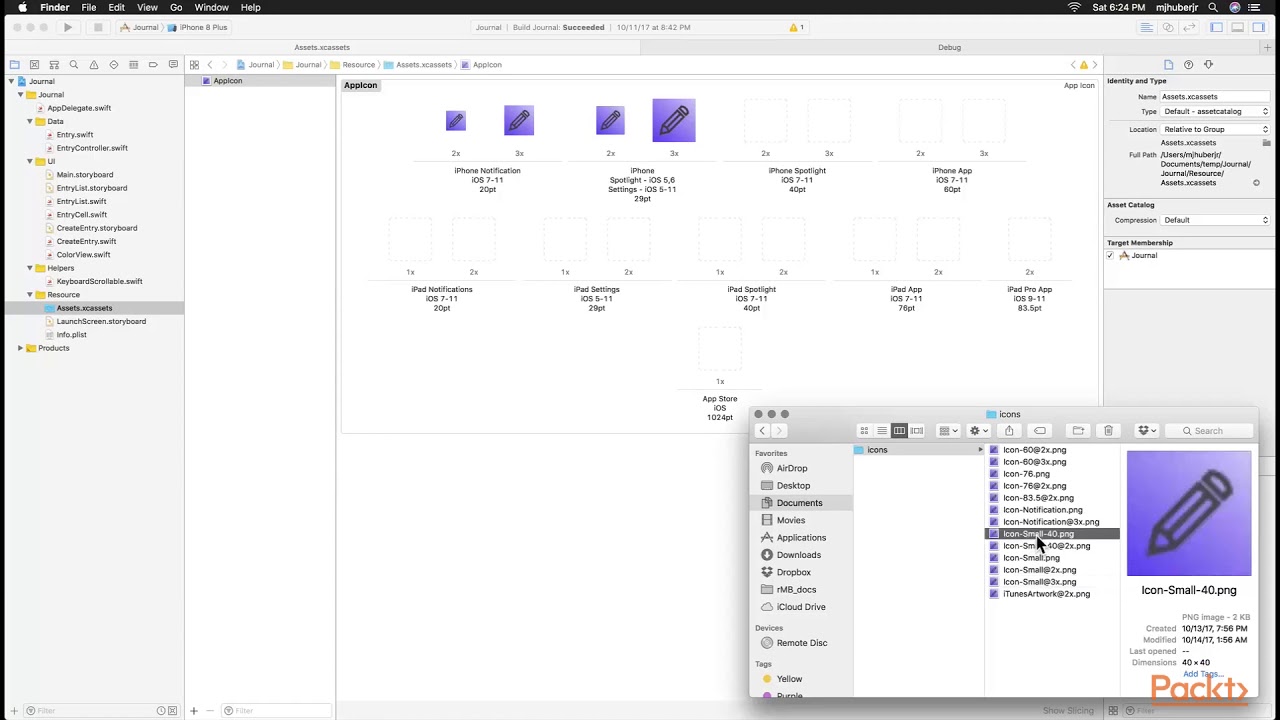Click the related items grid icon in jump bar
The width and height of the screenshot is (1280, 720).
194,65
